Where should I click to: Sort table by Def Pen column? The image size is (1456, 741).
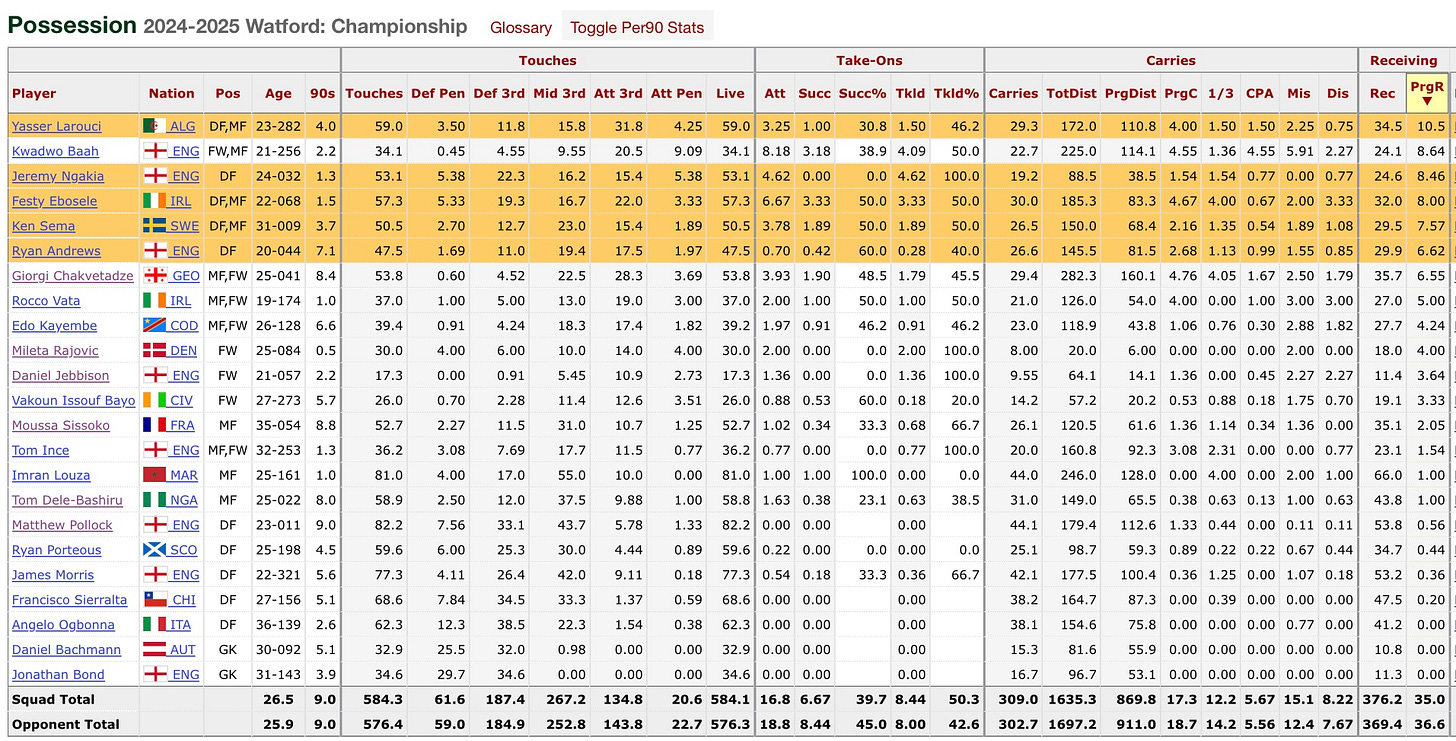(437, 93)
